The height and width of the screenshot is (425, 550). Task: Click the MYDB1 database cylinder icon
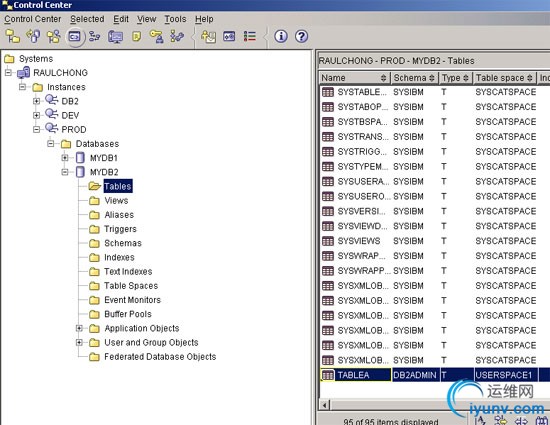click(80, 158)
